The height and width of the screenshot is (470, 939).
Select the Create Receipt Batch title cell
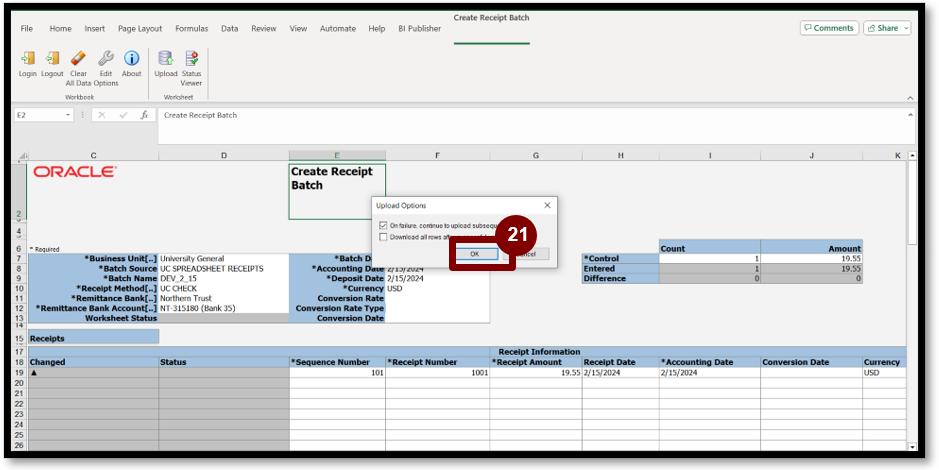pyautogui.click(x=337, y=192)
